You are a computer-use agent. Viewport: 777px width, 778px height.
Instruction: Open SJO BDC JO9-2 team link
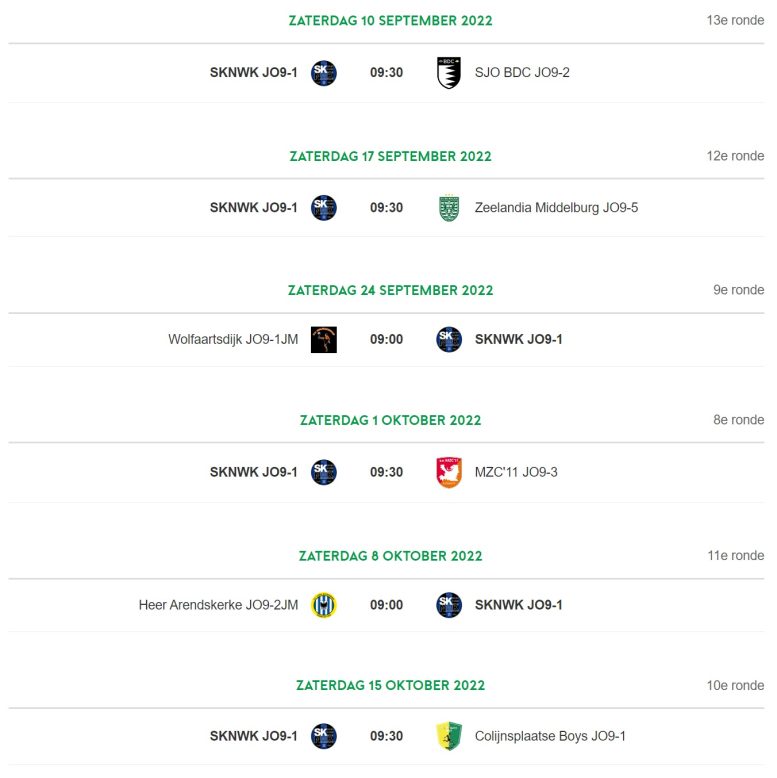click(522, 72)
